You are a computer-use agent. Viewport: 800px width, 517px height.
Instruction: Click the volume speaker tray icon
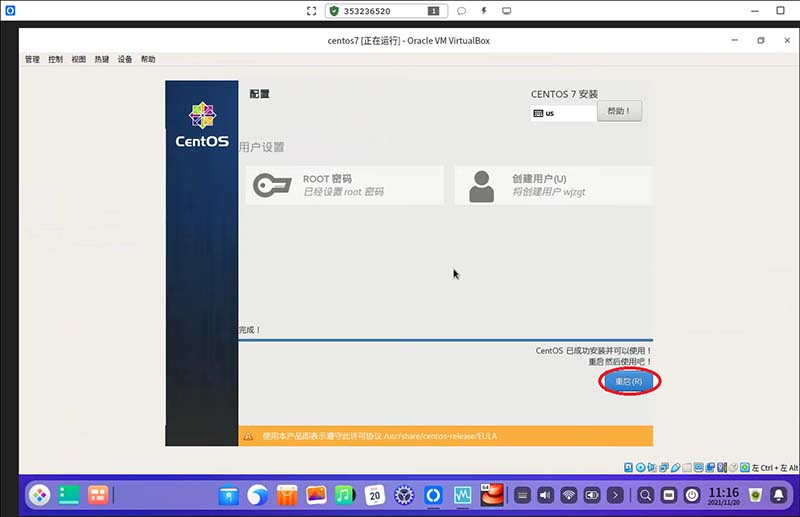click(545, 495)
